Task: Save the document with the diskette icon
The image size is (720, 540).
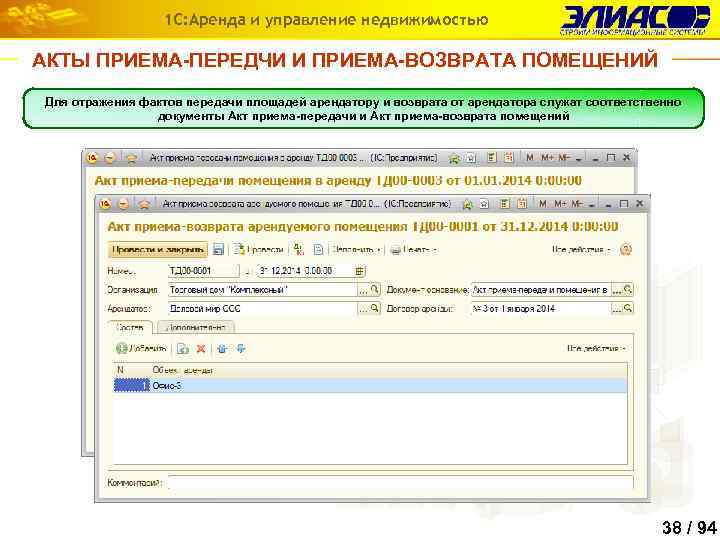Action: coord(219,250)
